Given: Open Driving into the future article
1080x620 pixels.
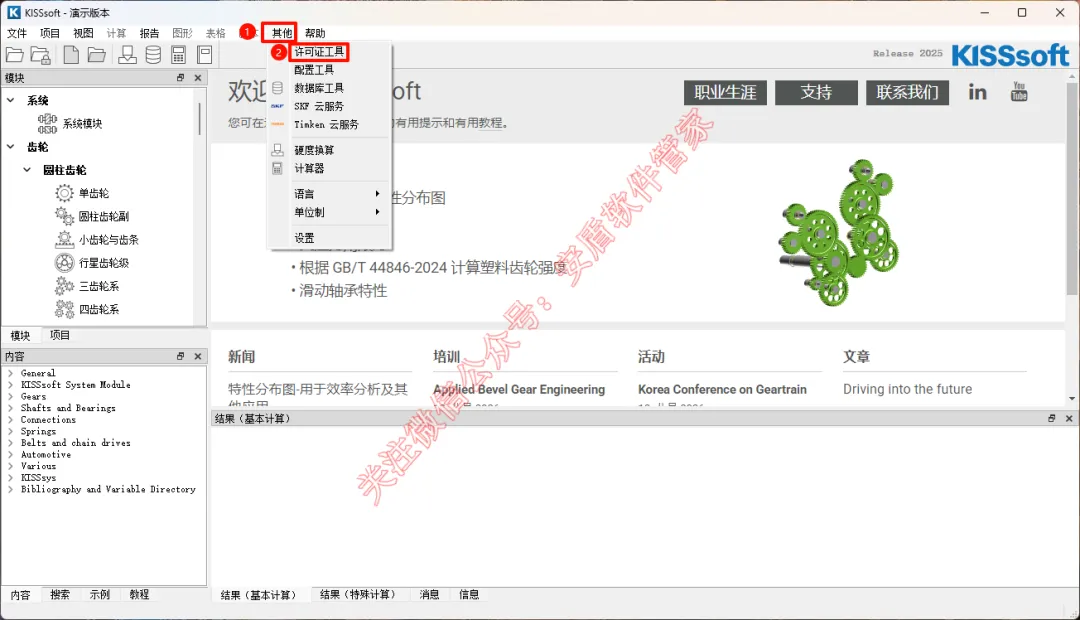Looking at the screenshot, I should click(x=907, y=389).
